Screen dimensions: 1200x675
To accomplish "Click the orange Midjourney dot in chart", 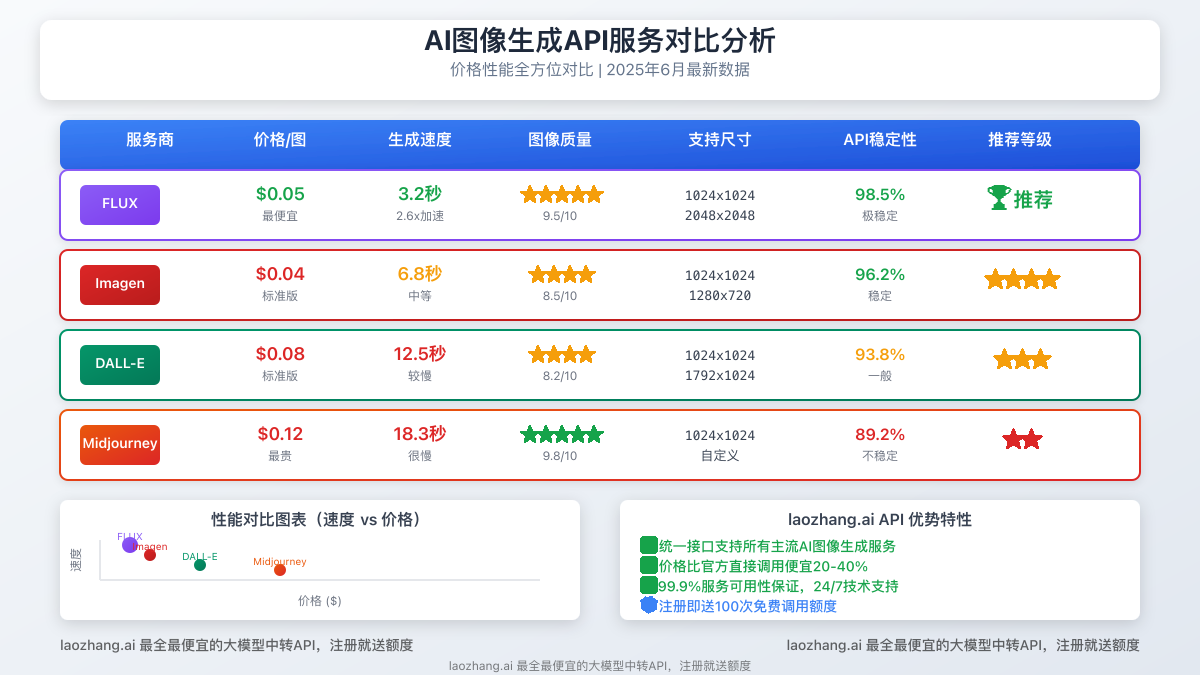I will (x=280, y=570).
